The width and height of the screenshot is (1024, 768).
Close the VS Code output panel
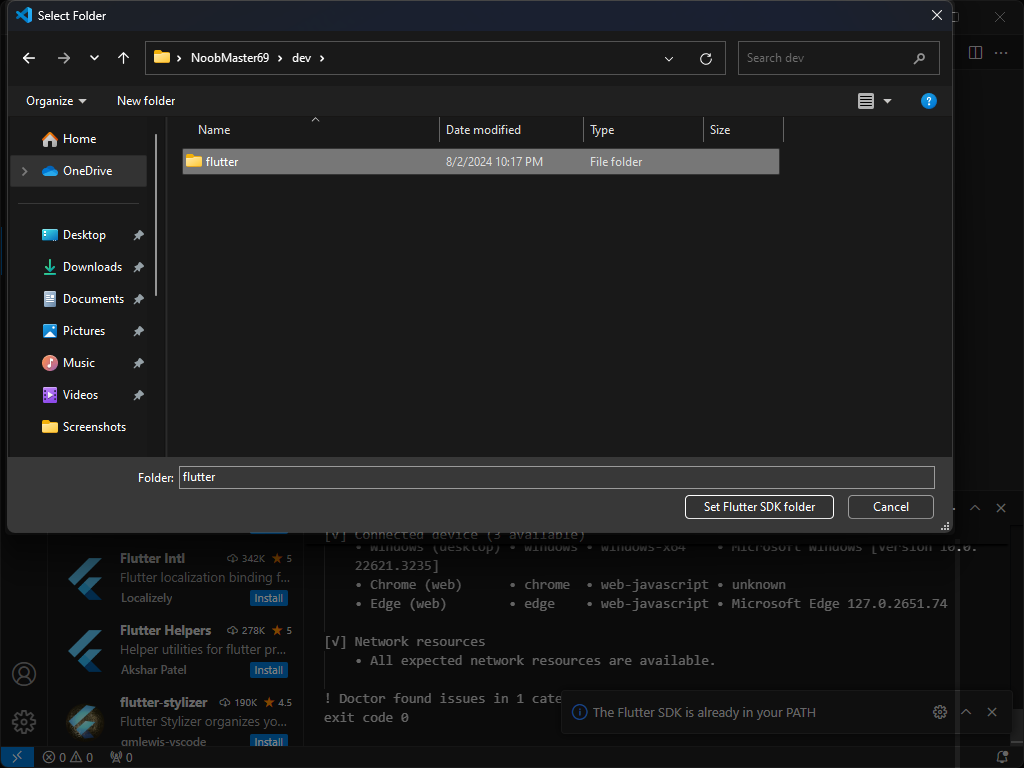pos(1001,508)
